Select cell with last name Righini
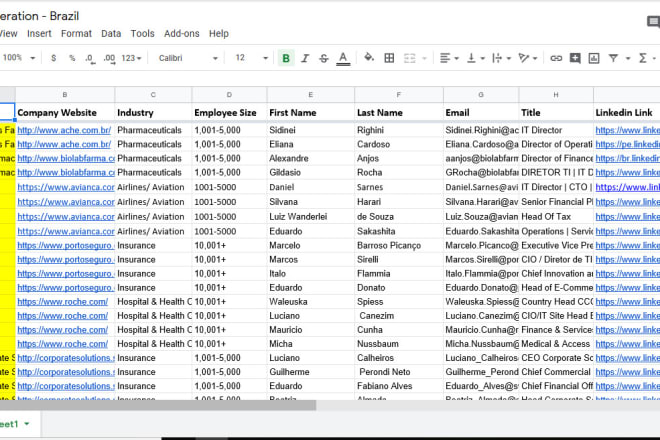This screenshot has height=440, width=660. pos(399,130)
